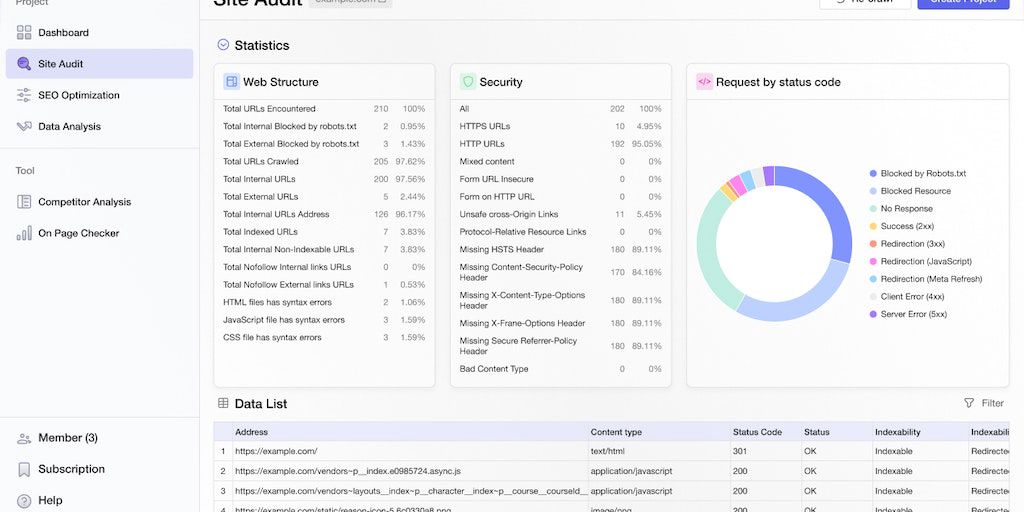Click the 301 status code cell

click(767, 451)
